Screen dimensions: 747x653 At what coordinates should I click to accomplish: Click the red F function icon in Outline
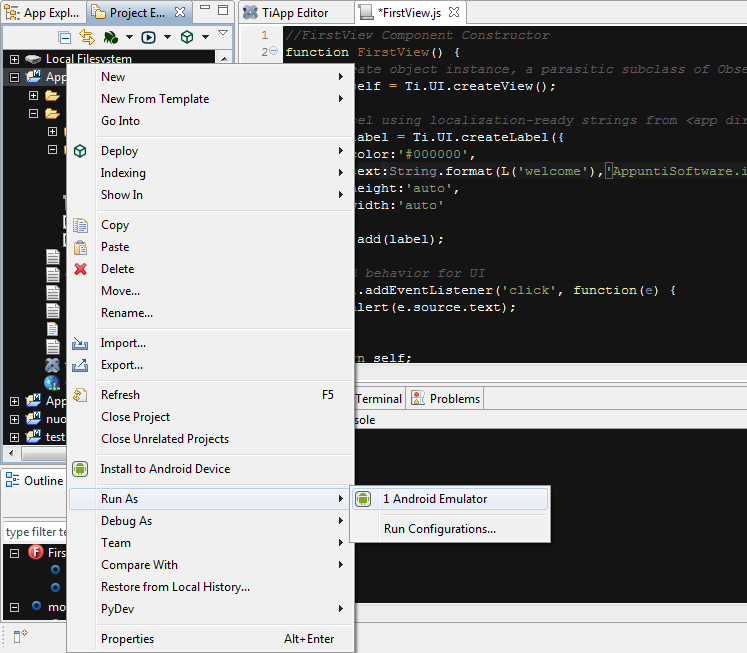[x=36, y=552]
